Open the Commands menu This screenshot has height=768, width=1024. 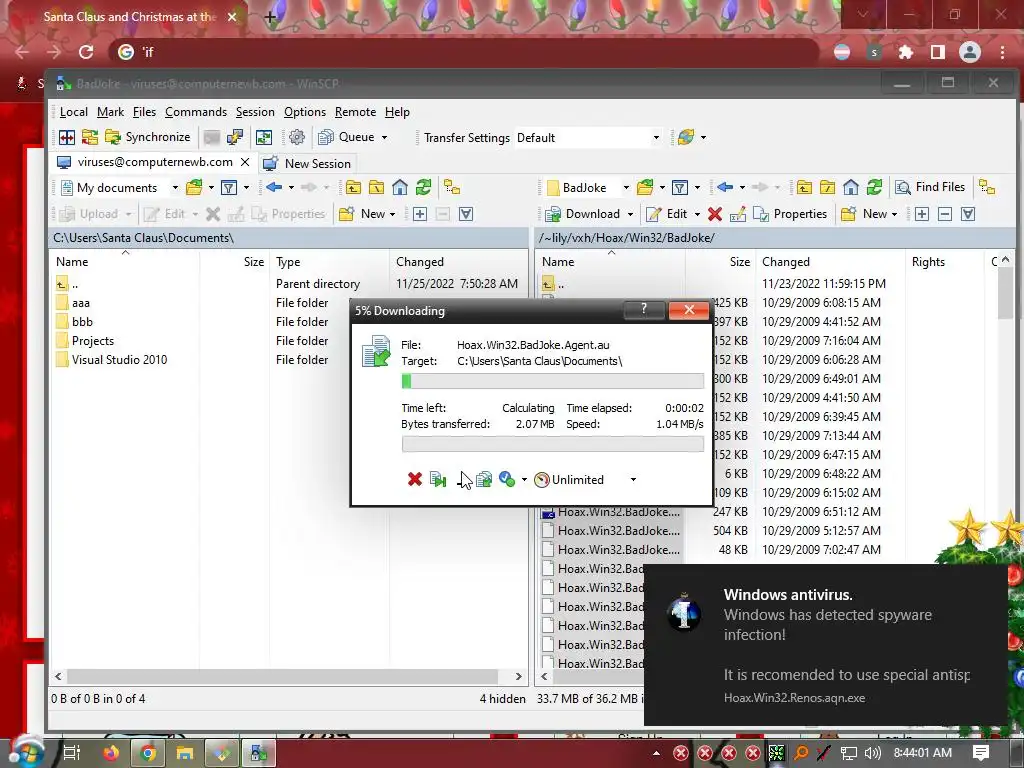click(x=196, y=112)
